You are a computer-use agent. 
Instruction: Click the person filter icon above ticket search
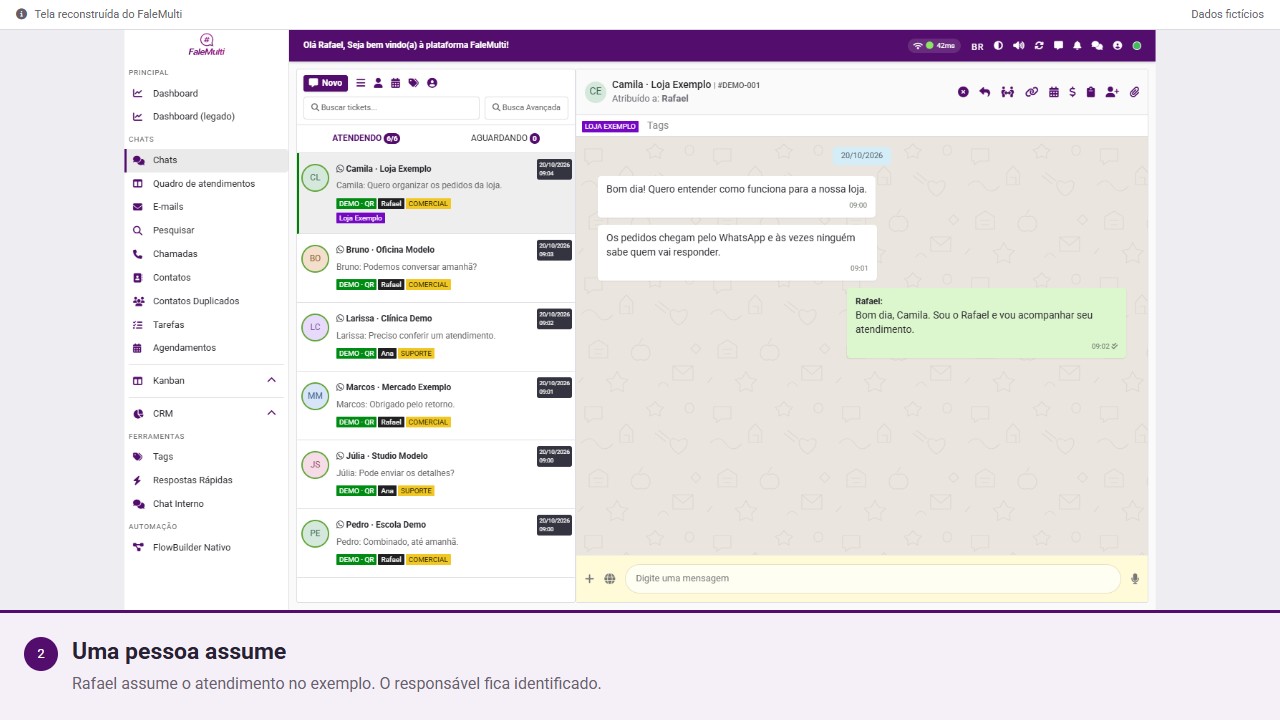tap(378, 83)
